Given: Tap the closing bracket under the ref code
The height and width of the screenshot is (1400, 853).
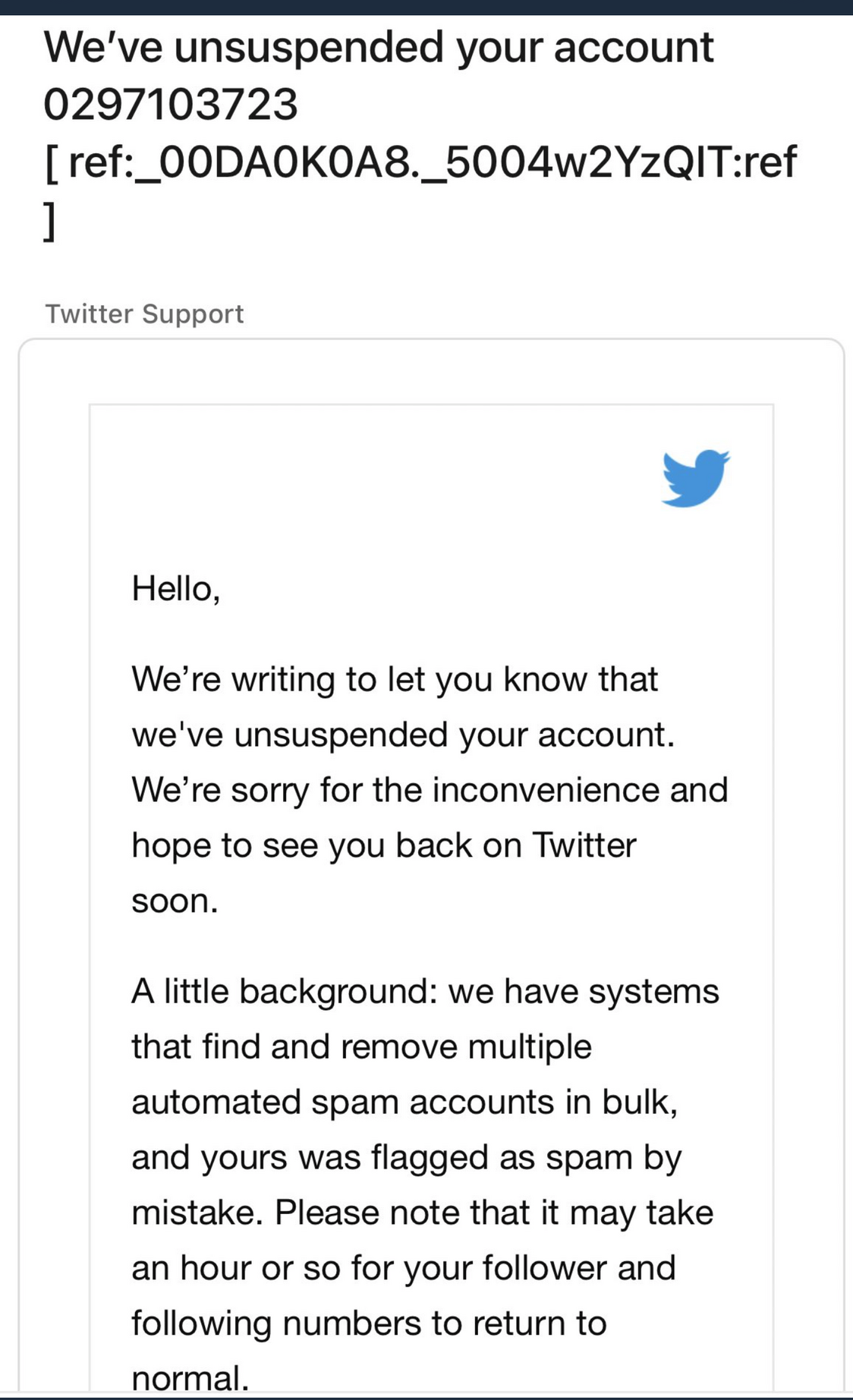Looking at the screenshot, I should pyautogui.click(x=49, y=221).
